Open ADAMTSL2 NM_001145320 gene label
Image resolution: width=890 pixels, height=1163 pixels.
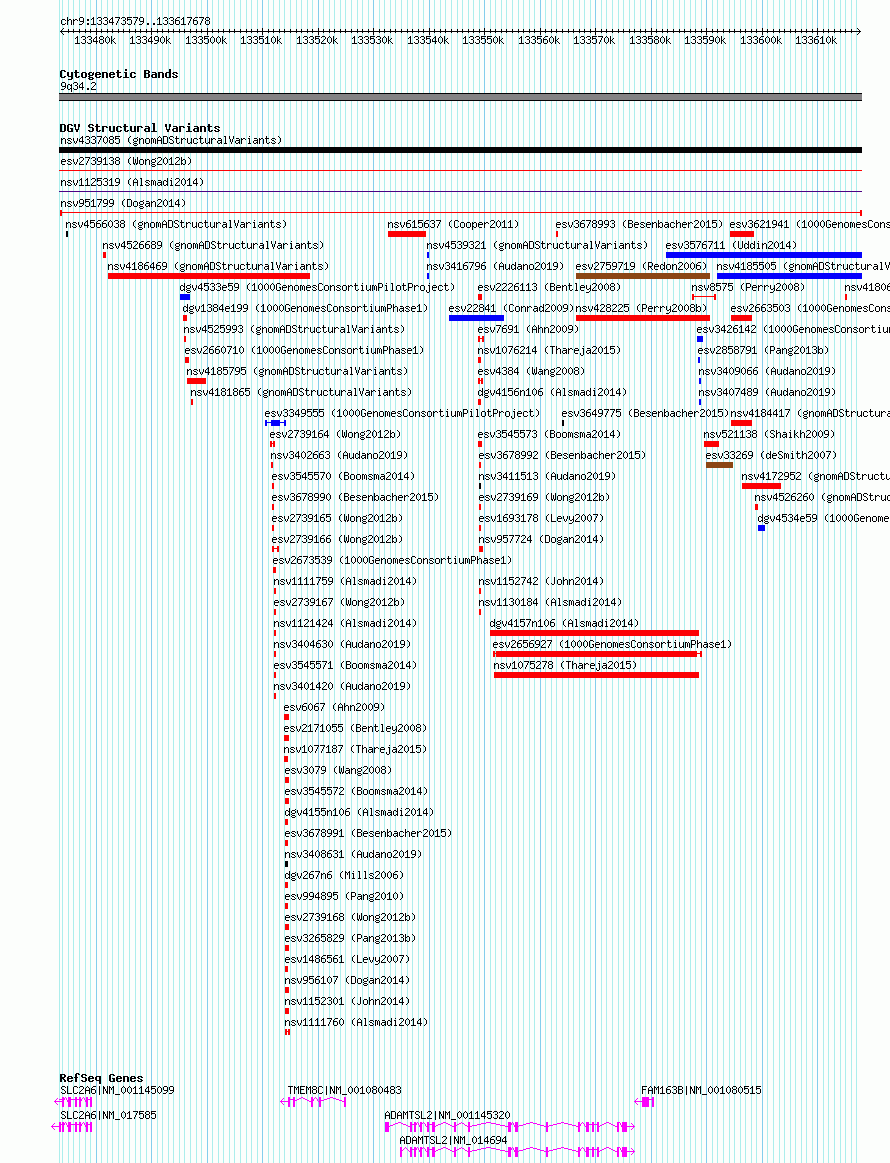pos(447,1116)
